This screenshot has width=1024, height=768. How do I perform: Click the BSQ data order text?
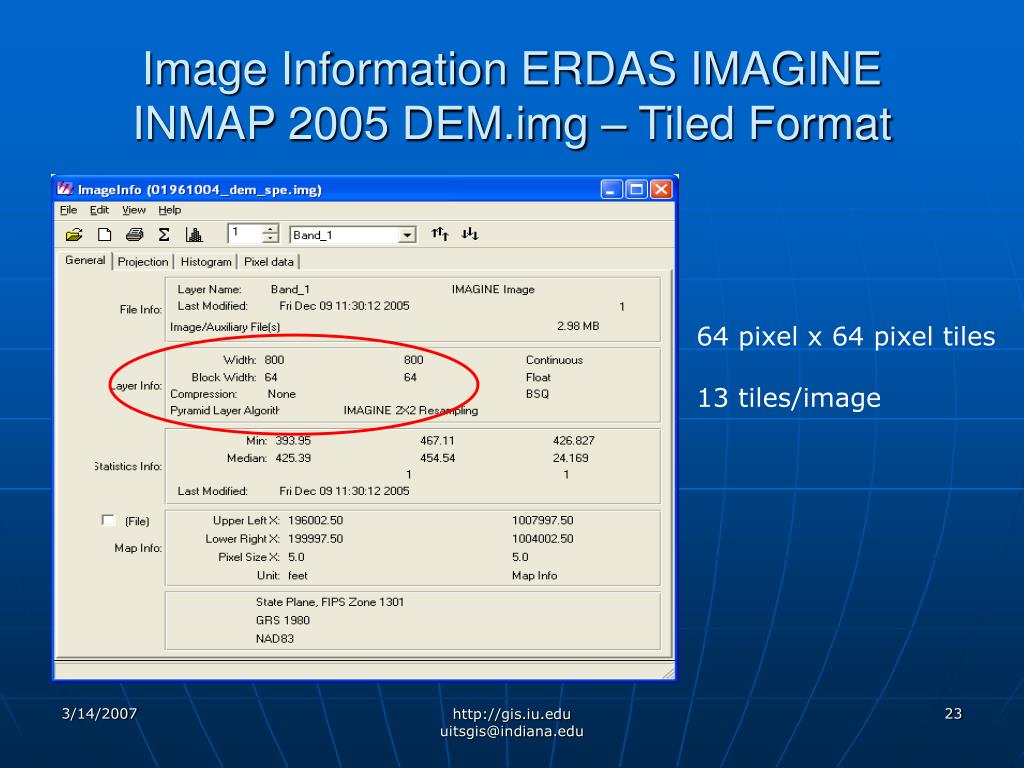tap(537, 394)
